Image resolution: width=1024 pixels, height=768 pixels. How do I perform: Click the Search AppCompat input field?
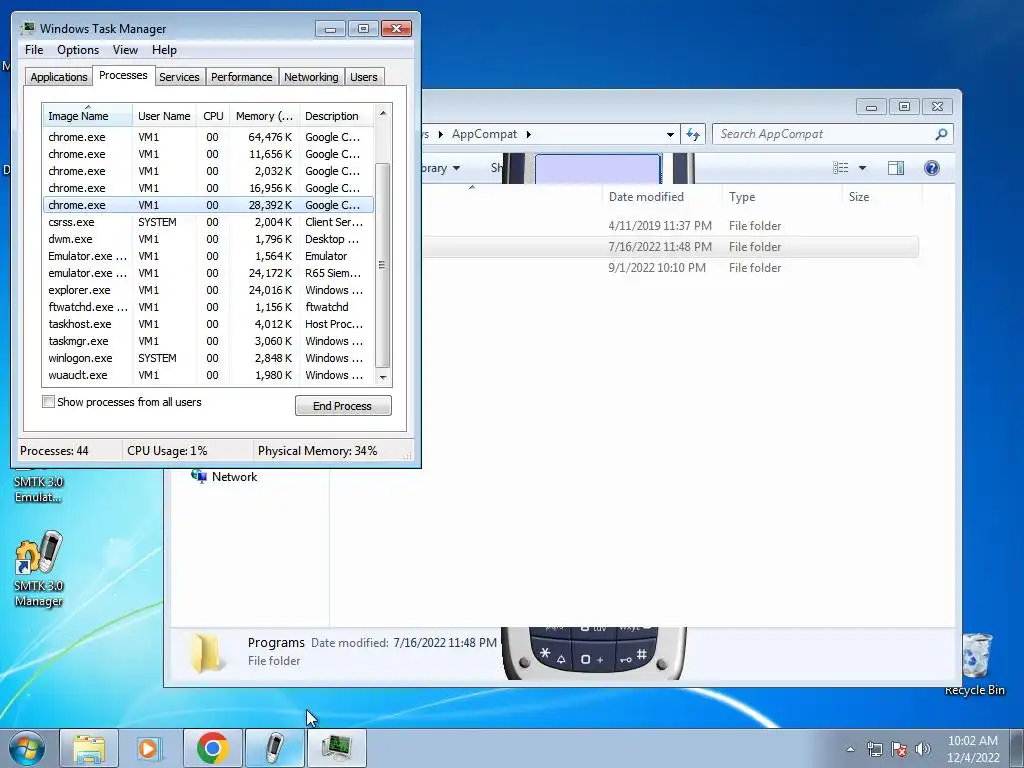(x=823, y=134)
